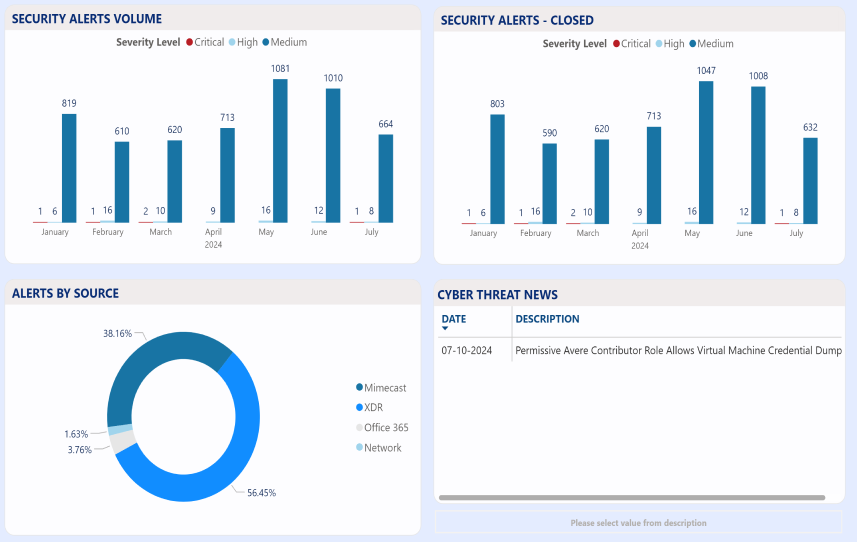Click the 1047 data label in Alerts Closed
The height and width of the screenshot is (542, 857).
pyautogui.click(x=706, y=71)
